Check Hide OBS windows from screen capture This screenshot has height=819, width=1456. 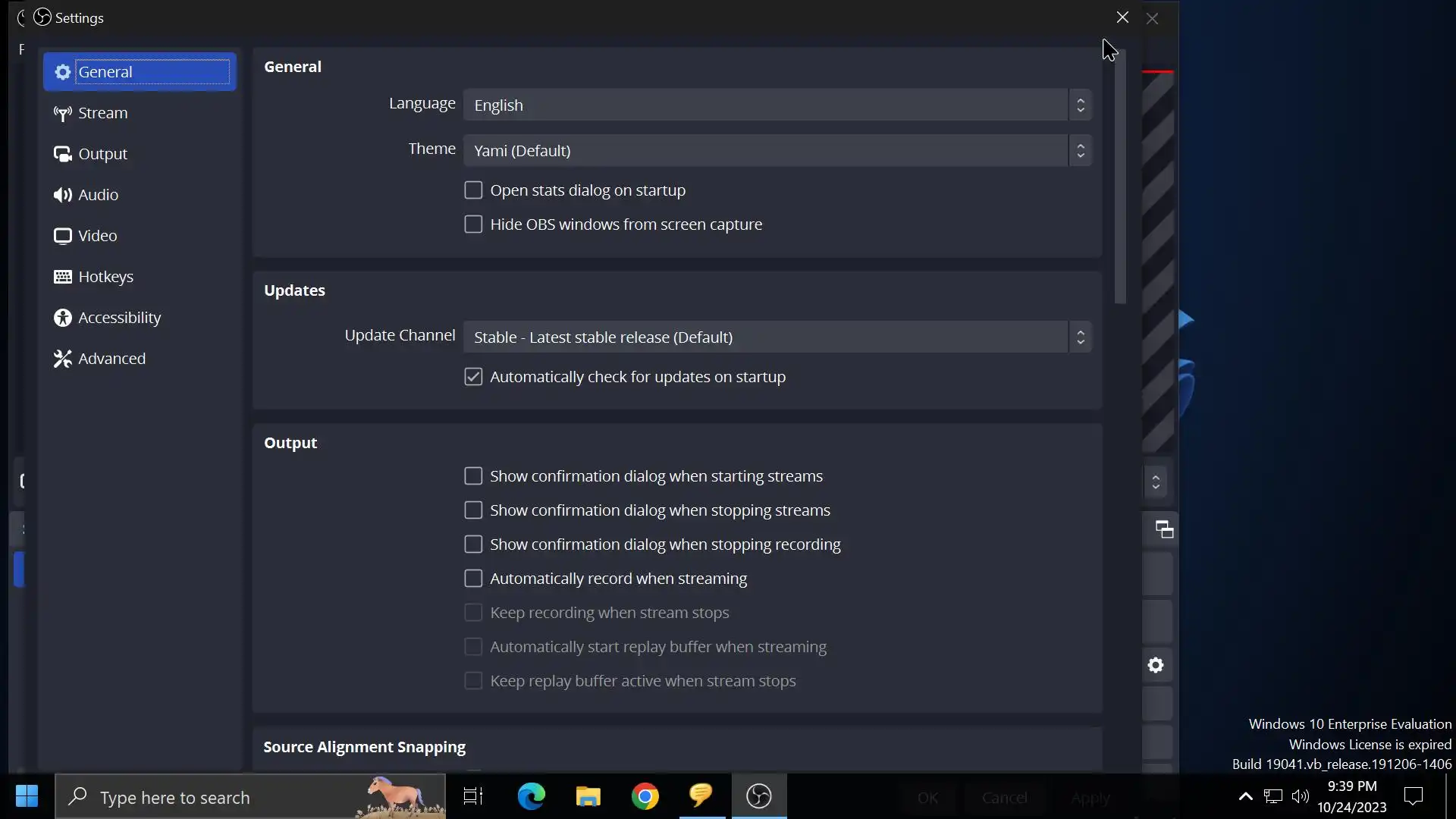tap(473, 224)
